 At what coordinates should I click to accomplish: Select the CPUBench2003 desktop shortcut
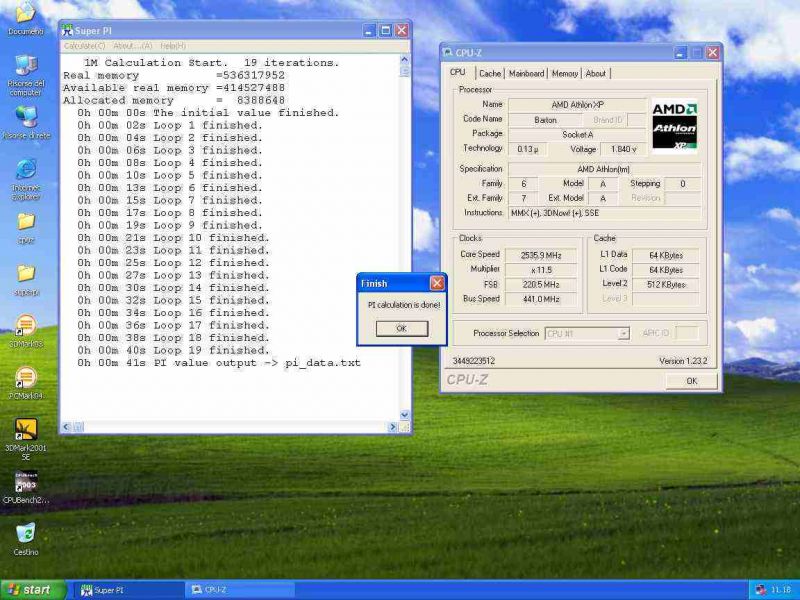click(26, 487)
